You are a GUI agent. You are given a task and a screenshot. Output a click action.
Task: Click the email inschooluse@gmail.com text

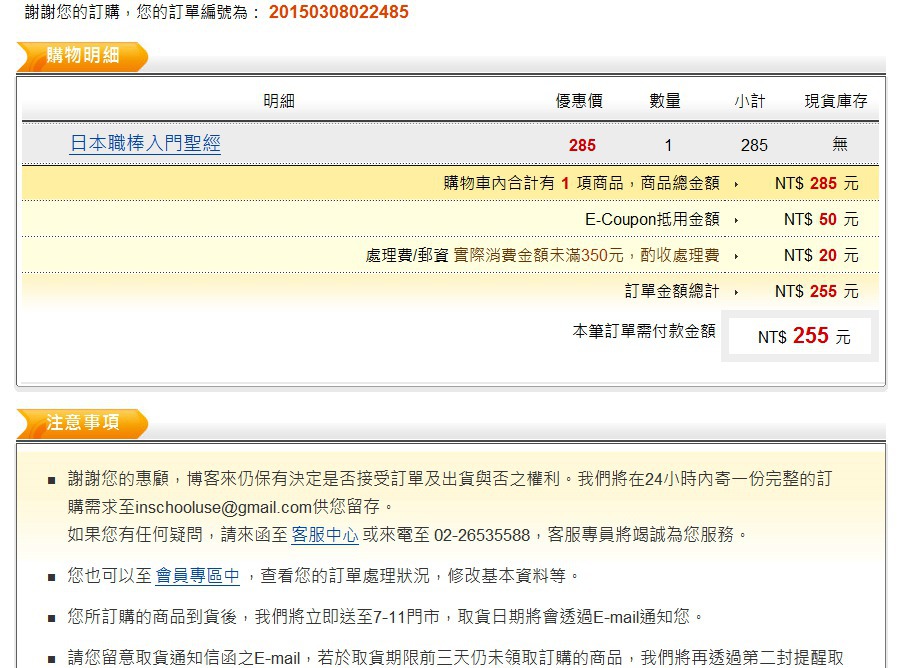click(224, 507)
